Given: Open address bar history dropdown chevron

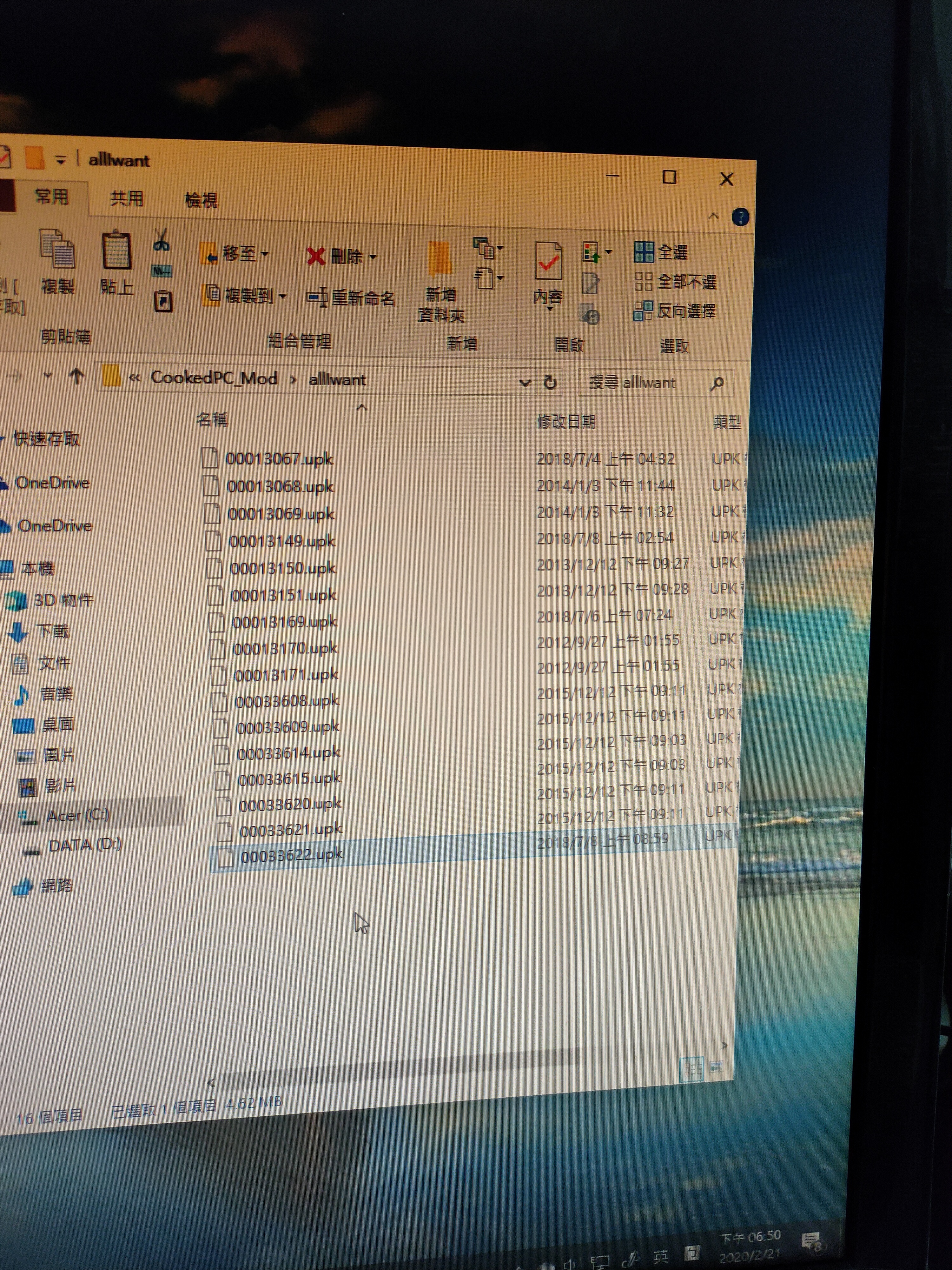Looking at the screenshot, I should [x=525, y=382].
